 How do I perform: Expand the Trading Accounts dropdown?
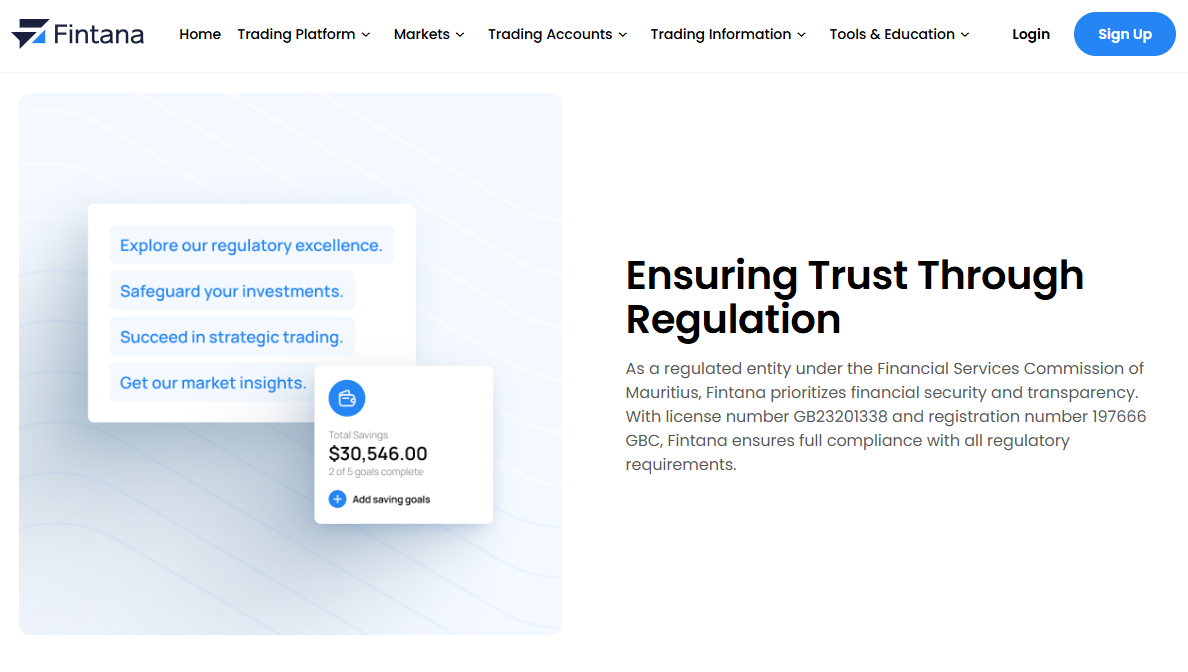(557, 34)
